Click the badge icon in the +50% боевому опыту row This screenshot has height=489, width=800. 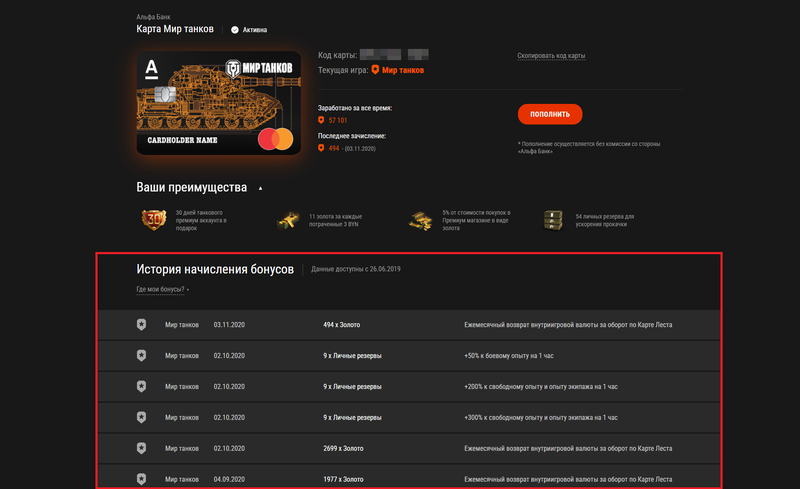point(141,355)
